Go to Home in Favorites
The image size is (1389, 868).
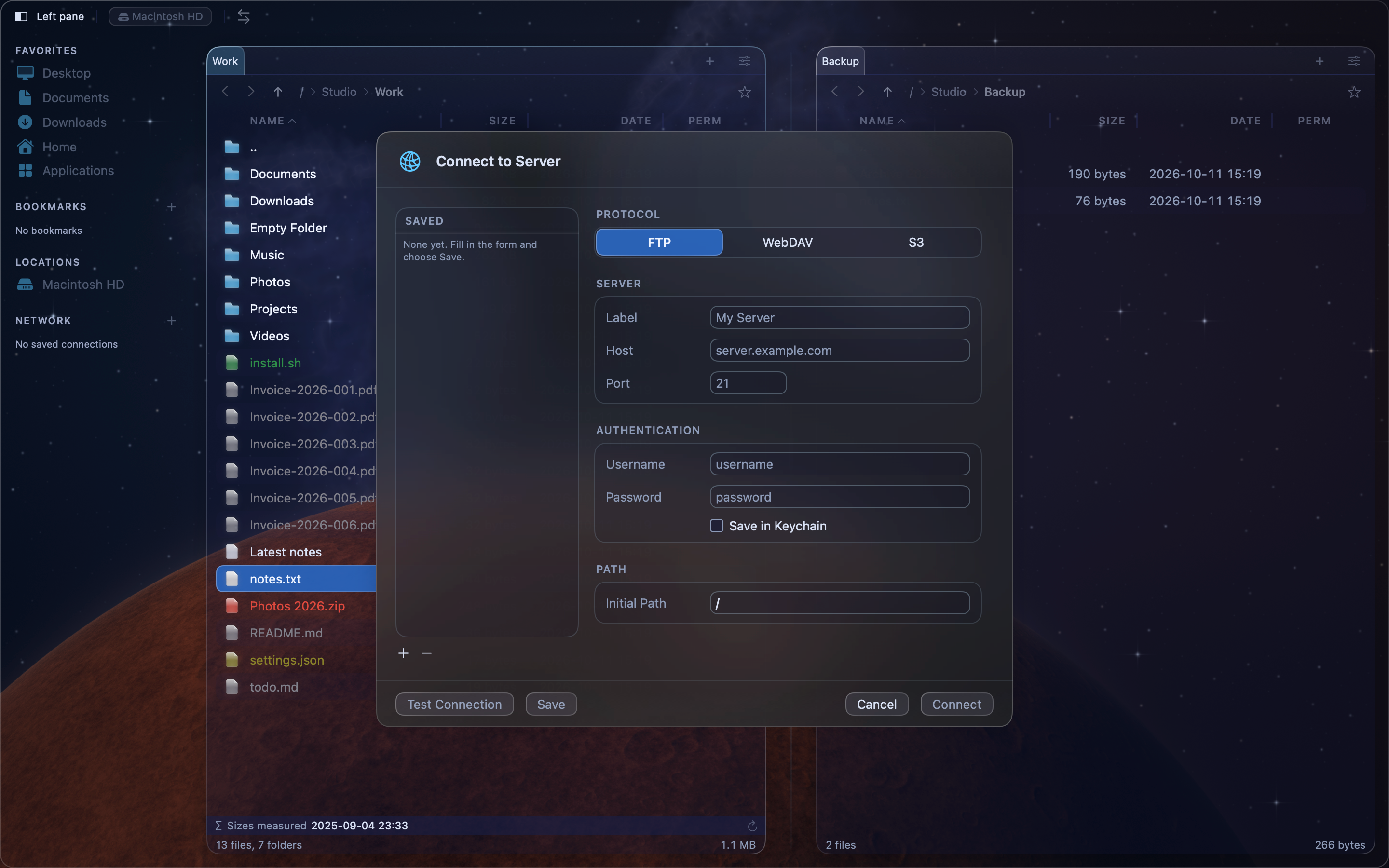[59, 147]
